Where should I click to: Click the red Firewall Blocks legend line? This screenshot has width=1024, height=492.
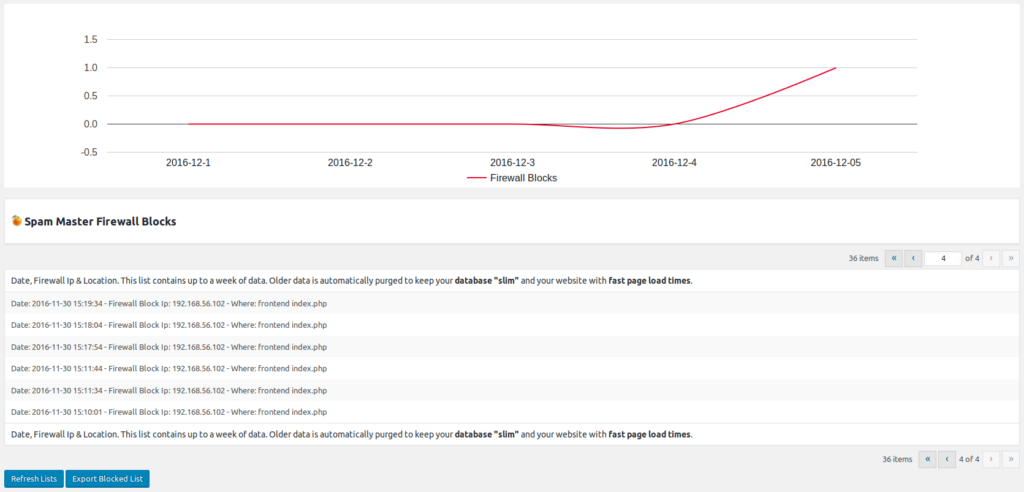tap(476, 178)
